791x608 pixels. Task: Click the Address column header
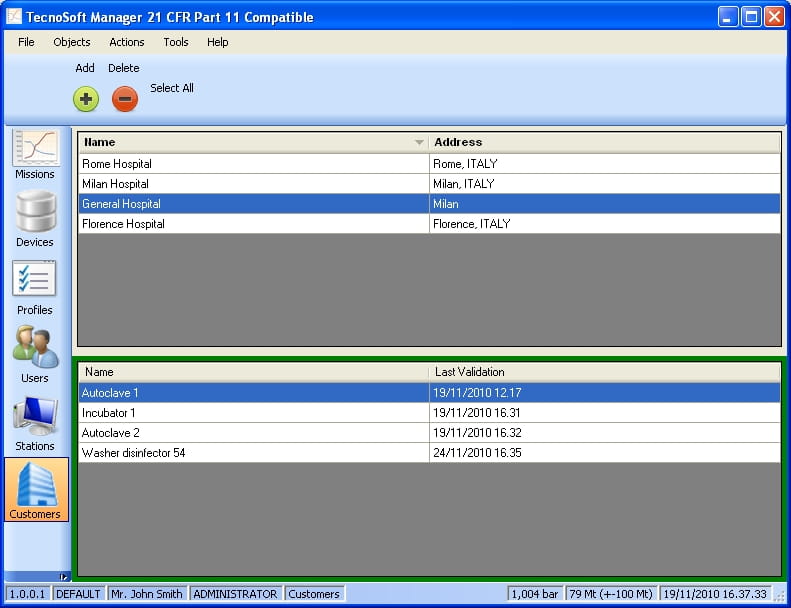tap(604, 142)
